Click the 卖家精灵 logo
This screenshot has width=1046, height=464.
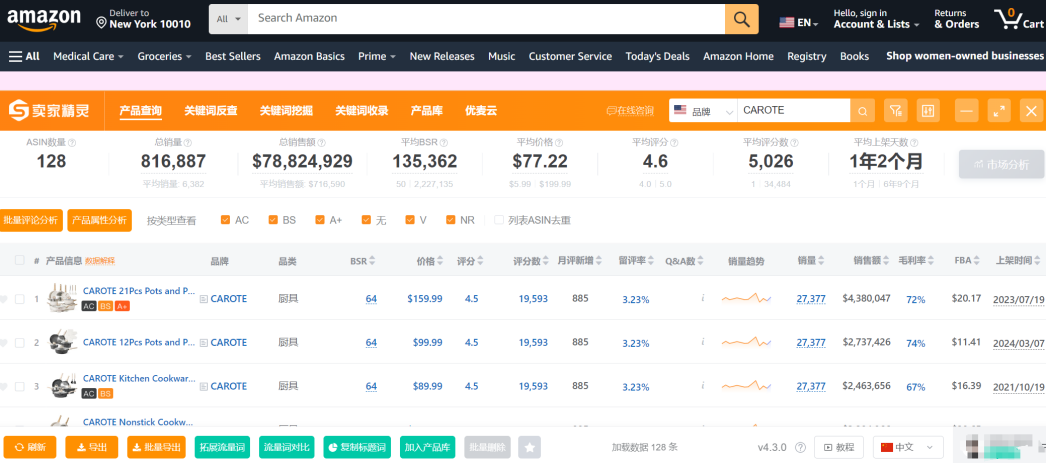(x=49, y=111)
